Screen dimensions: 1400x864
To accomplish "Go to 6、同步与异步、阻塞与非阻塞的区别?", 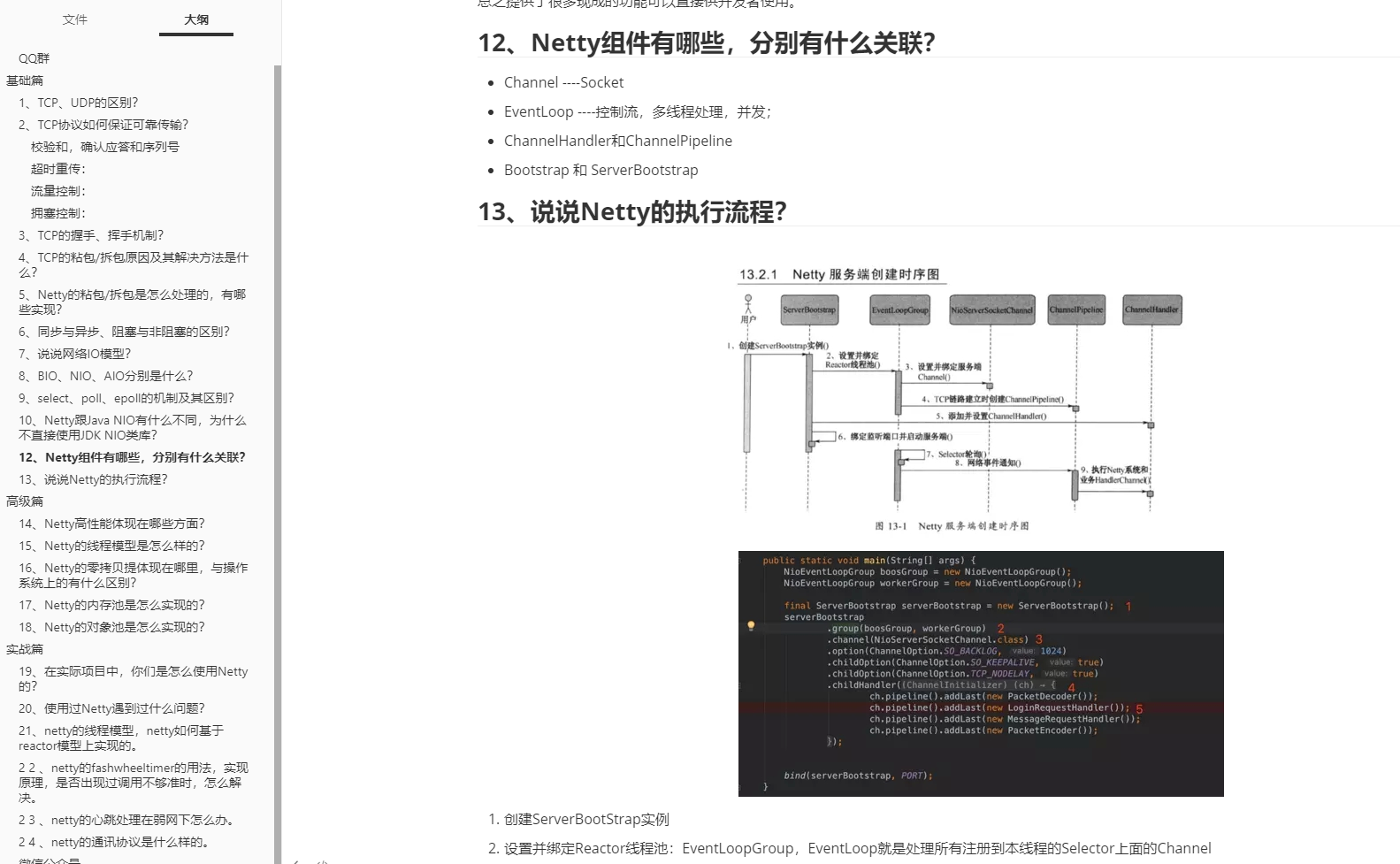I will coord(124,332).
